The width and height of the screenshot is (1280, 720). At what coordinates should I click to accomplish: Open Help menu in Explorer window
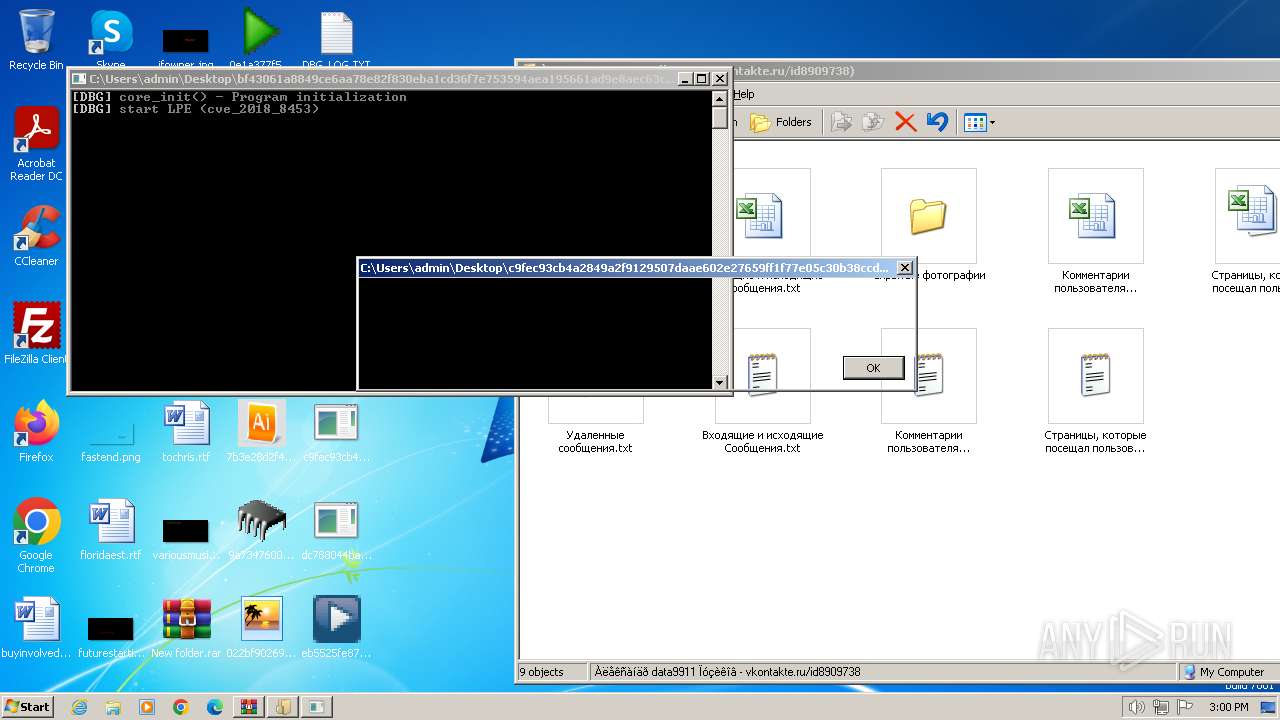tap(744, 94)
